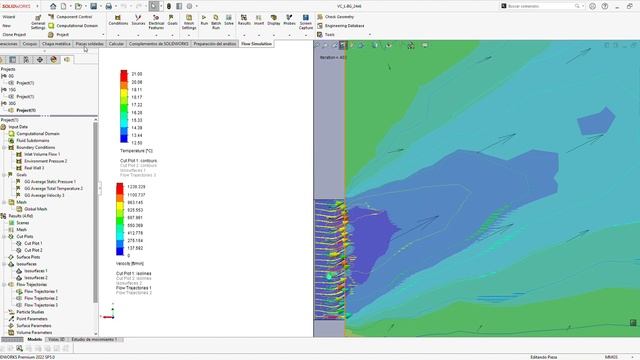Select Global Mesh in tree
Image resolution: width=640 pixels, height=360 pixels.
36,209
